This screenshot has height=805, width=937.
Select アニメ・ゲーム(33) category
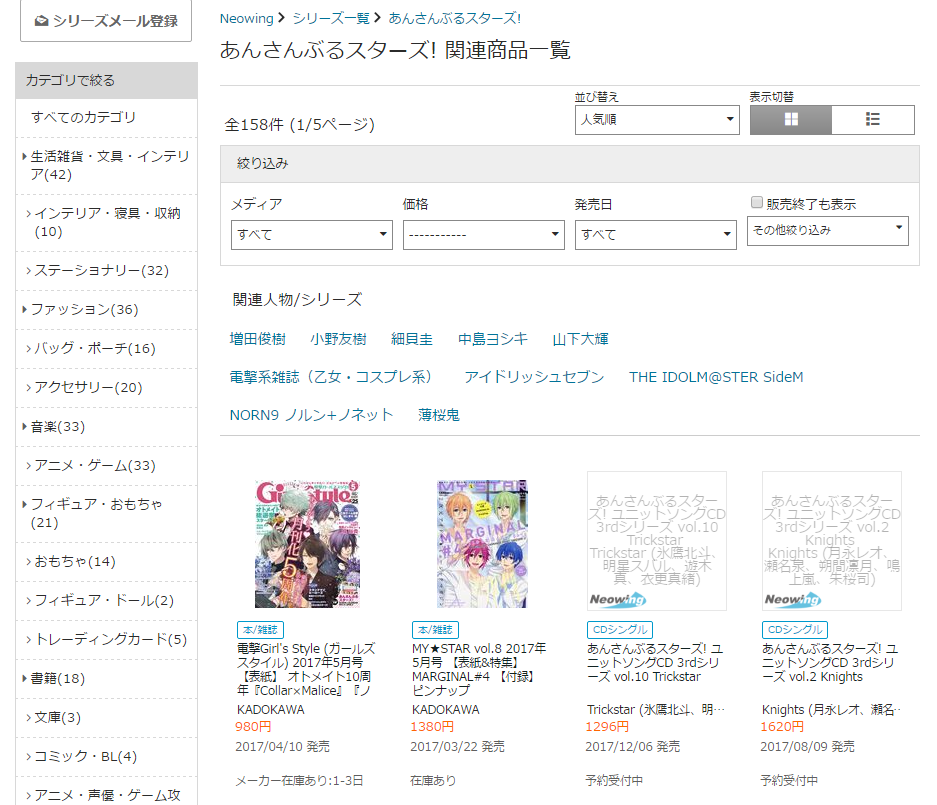pyautogui.click(x=95, y=466)
